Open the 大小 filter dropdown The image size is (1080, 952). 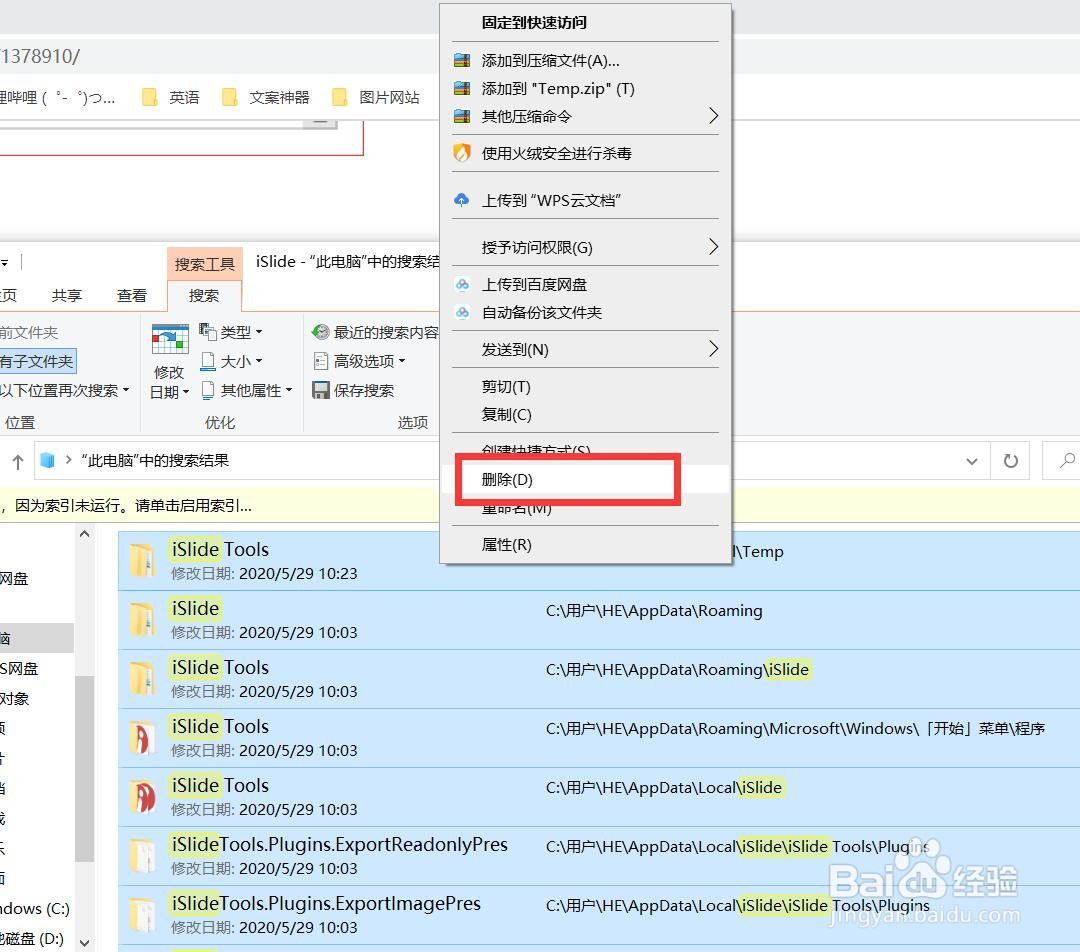(x=231, y=361)
